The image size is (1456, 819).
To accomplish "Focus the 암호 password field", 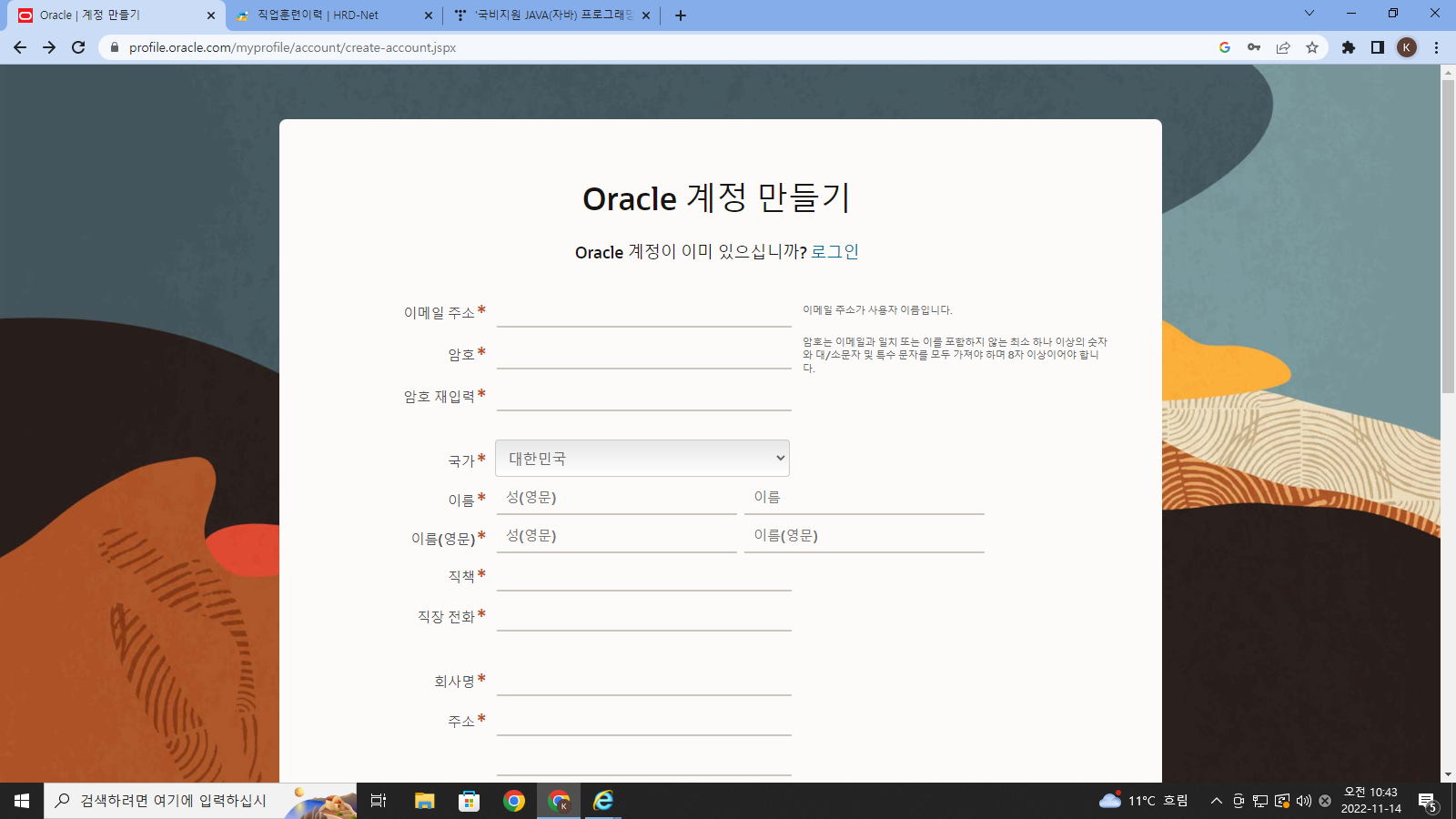I will (x=644, y=354).
